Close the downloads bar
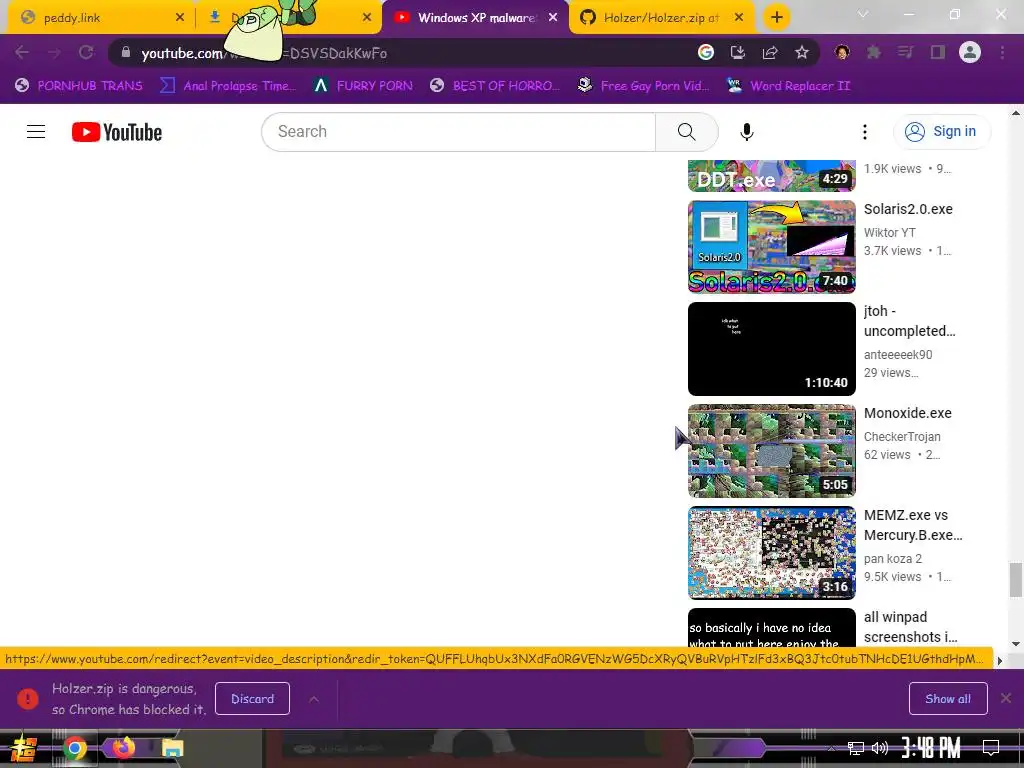The image size is (1024, 768). click(x=1006, y=698)
